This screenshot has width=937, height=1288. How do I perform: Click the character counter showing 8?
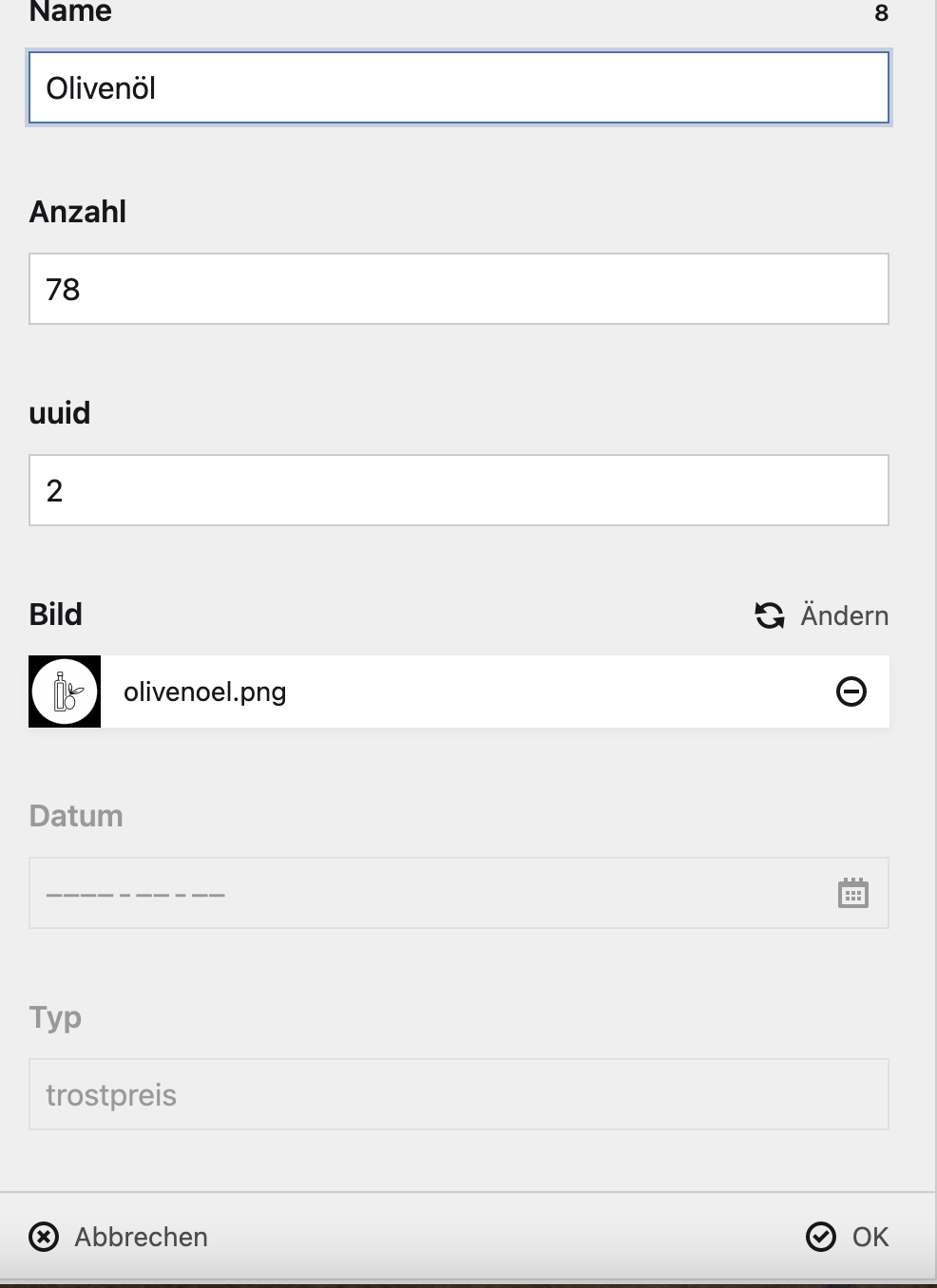(881, 13)
